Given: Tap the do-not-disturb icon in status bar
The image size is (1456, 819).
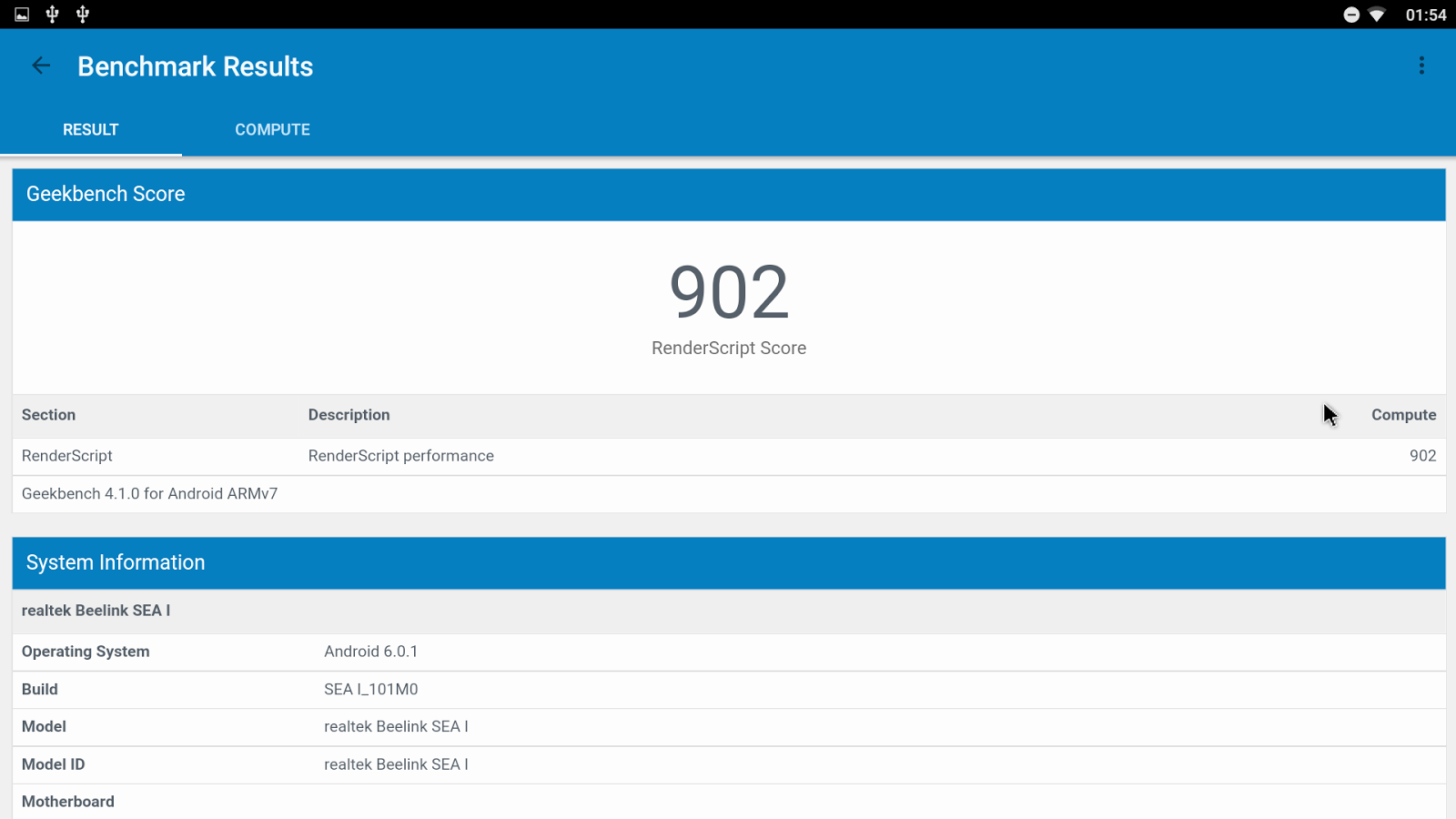Looking at the screenshot, I should pyautogui.click(x=1351, y=15).
